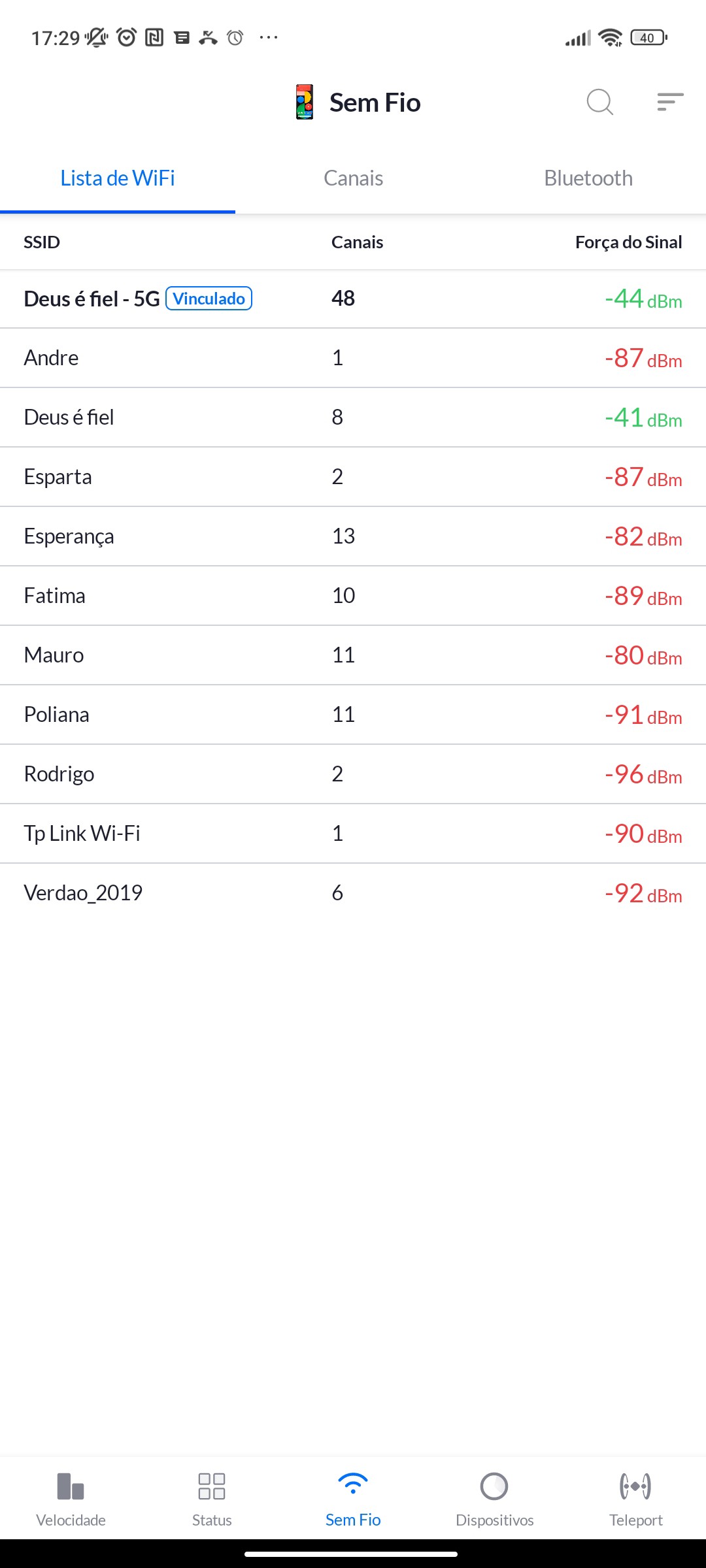Image resolution: width=706 pixels, height=1568 pixels.
Task: Open the Status grid icon
Action: click(212, 1486)
